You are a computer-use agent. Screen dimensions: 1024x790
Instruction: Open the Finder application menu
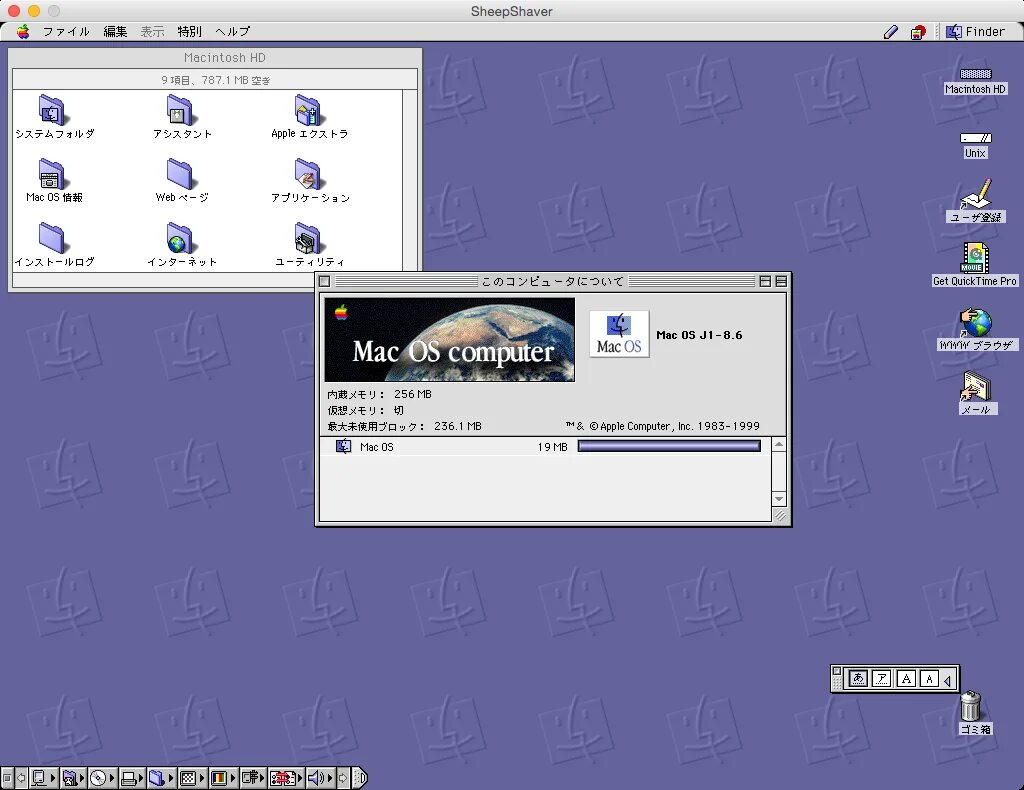click(976, 31)
